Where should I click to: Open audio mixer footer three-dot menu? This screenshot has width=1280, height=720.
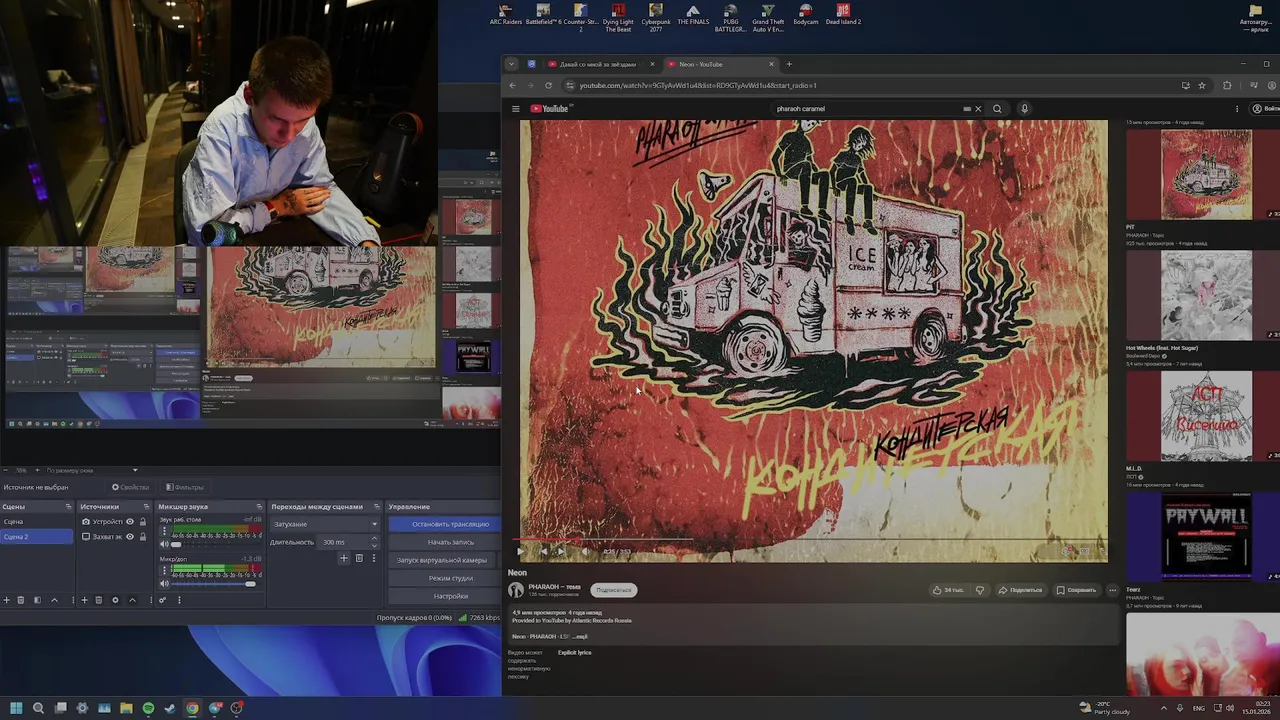[179, 600]
